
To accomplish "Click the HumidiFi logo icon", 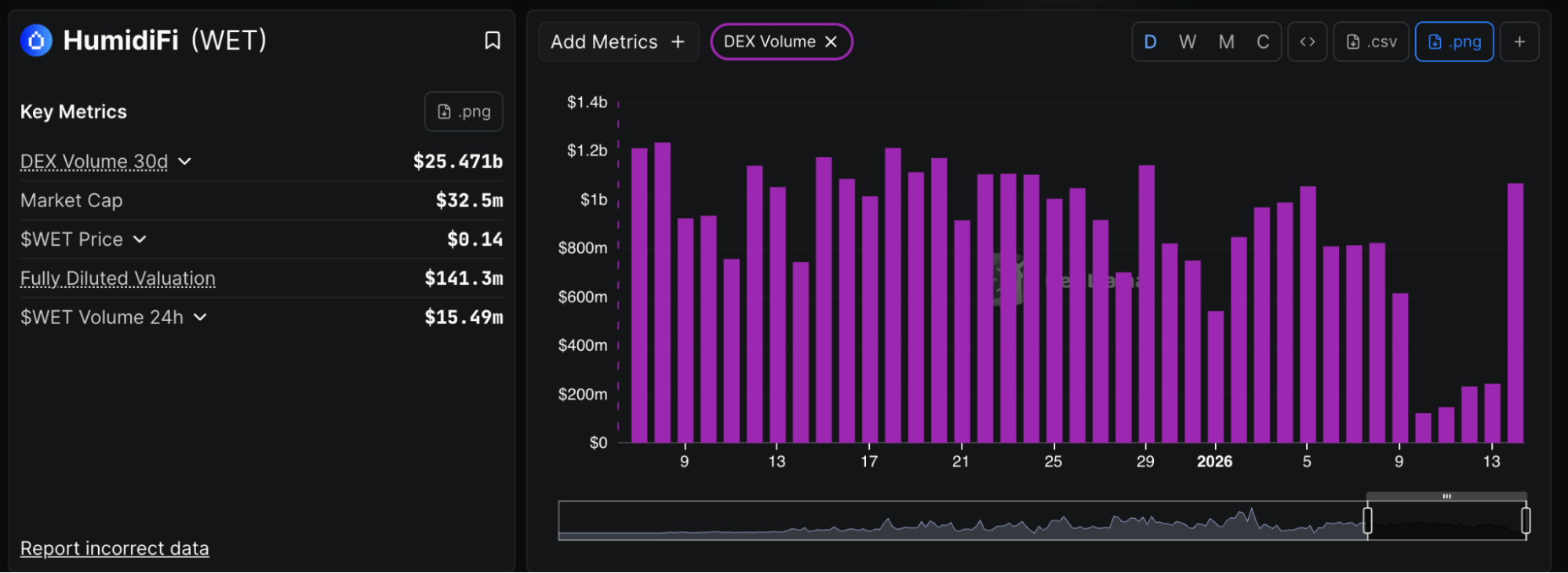I will click(x=36, y=40).
